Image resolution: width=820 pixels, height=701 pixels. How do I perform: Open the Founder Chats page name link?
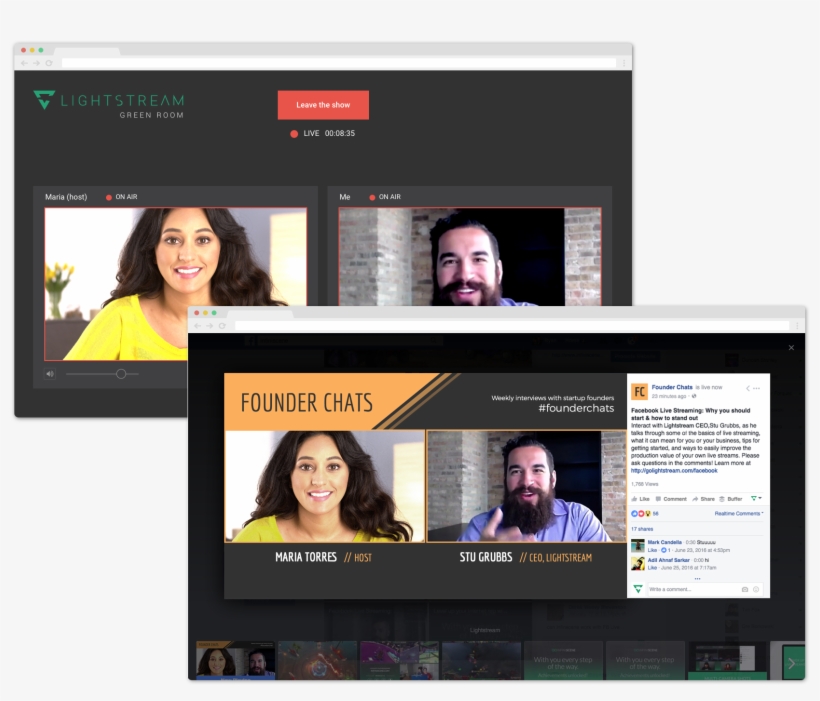[672, 387]
